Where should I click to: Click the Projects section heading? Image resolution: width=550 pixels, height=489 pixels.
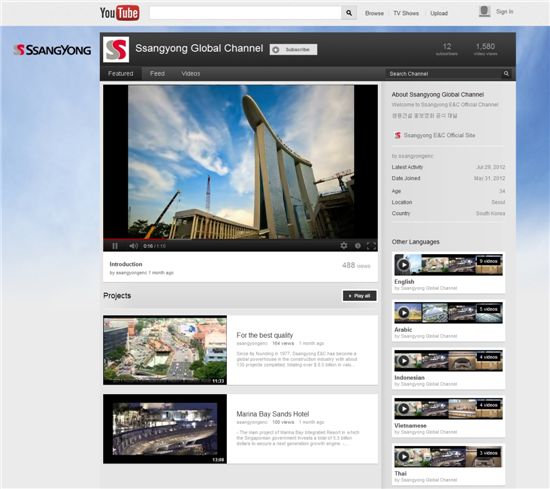[117, 296]
